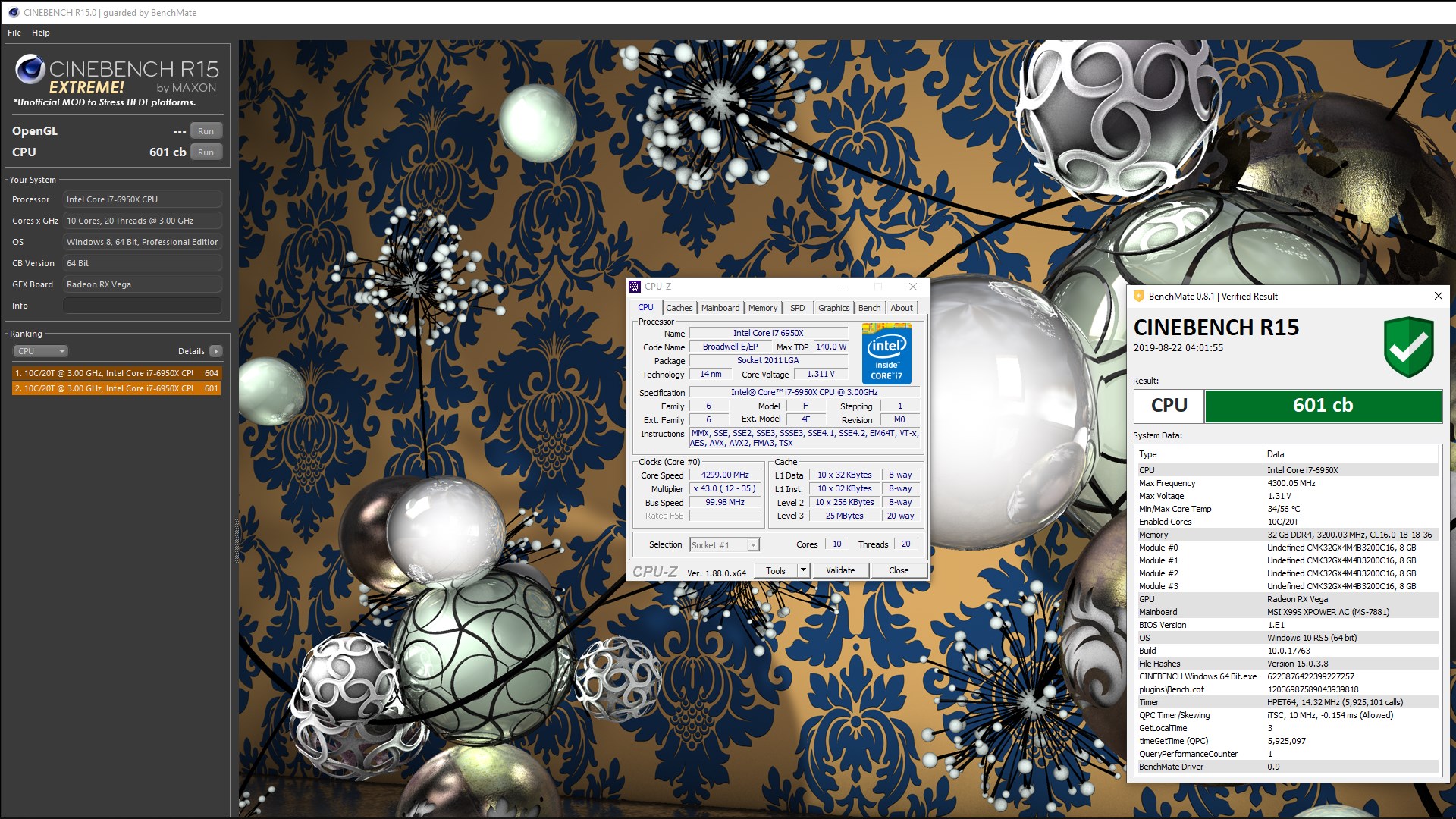This screenshot has height=819, width=1456.
Task: Switch to the Caches tab in CPU-Z
Action: pos(679,308)
